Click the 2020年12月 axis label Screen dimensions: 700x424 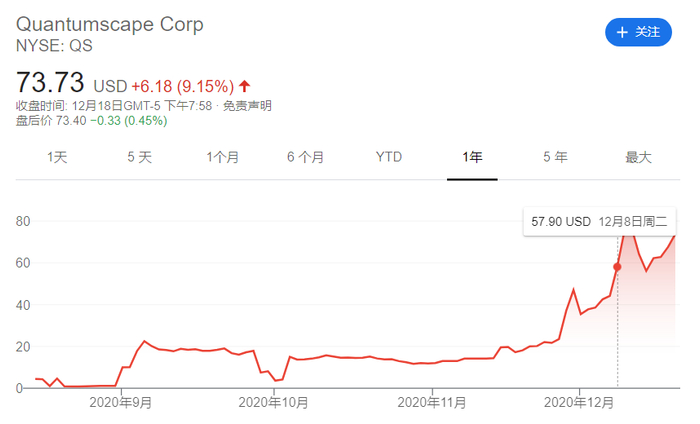point(578,402)
